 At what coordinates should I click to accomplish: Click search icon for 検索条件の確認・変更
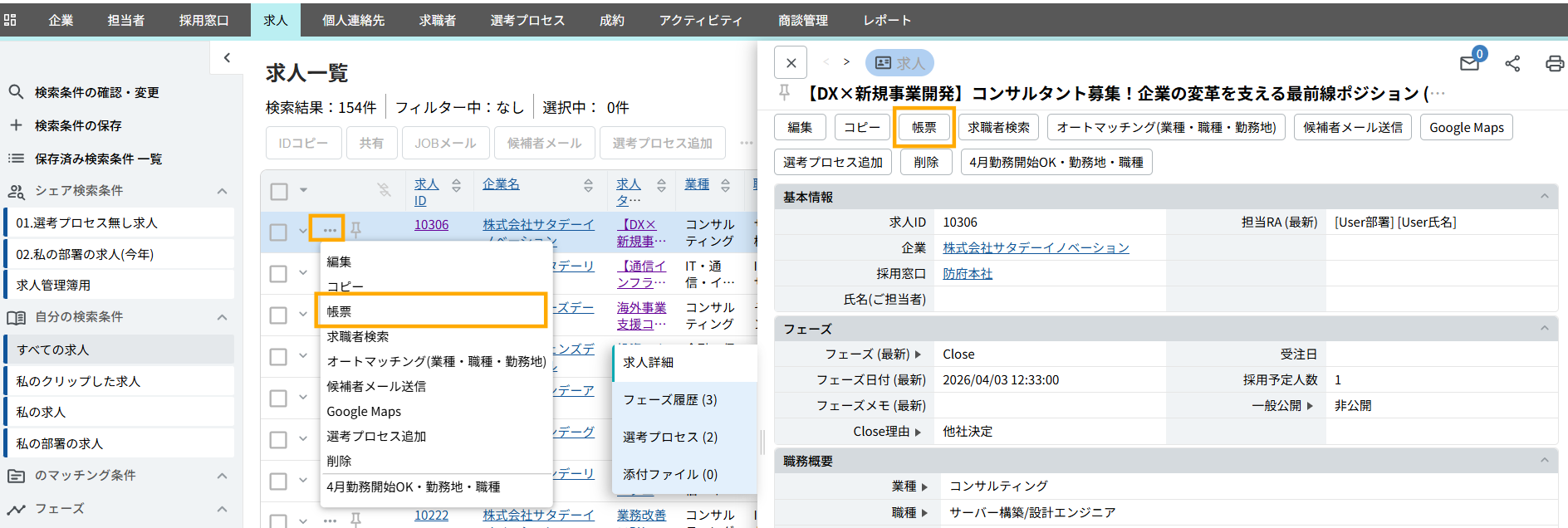tap(16, 92)
